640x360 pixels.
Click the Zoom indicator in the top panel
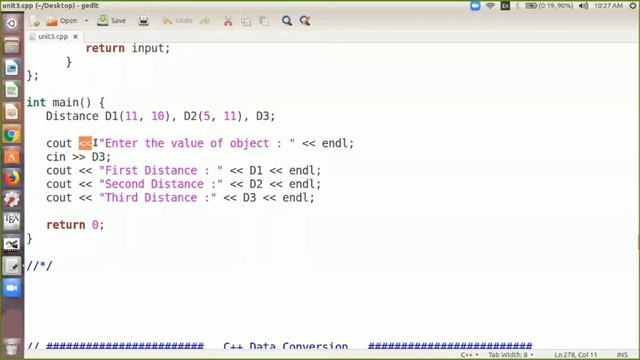[475, 6]
